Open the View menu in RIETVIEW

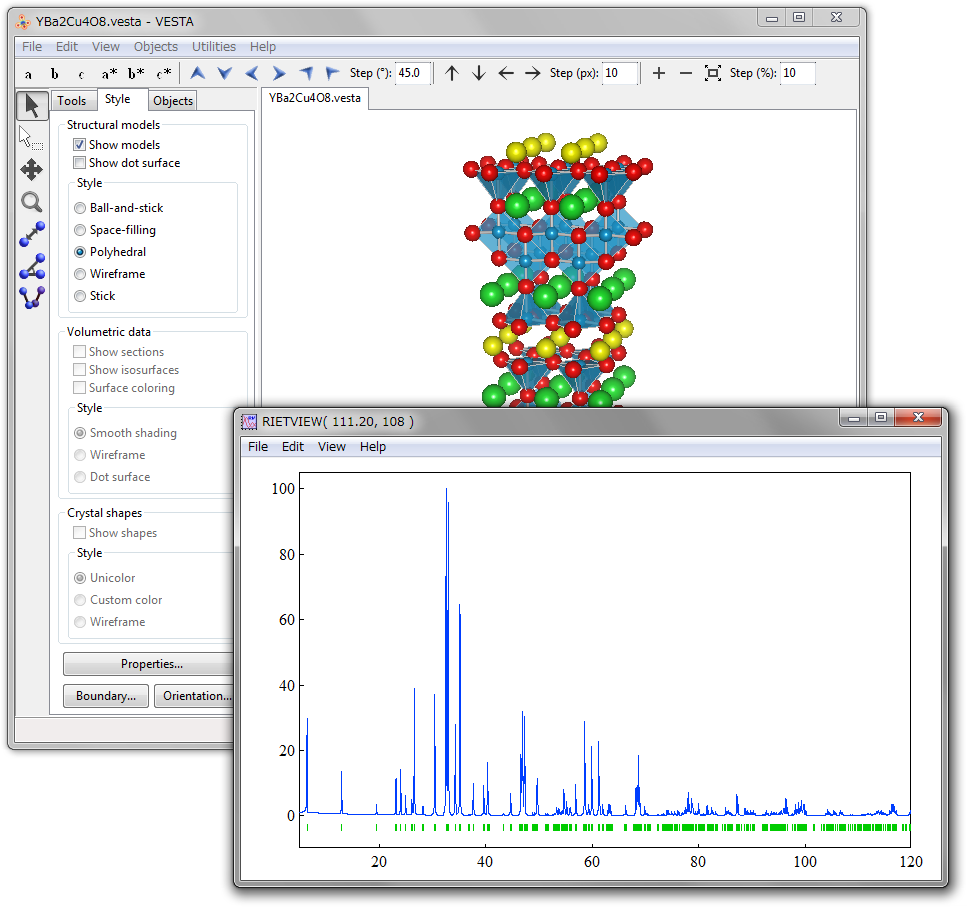(x=331, y=447)
